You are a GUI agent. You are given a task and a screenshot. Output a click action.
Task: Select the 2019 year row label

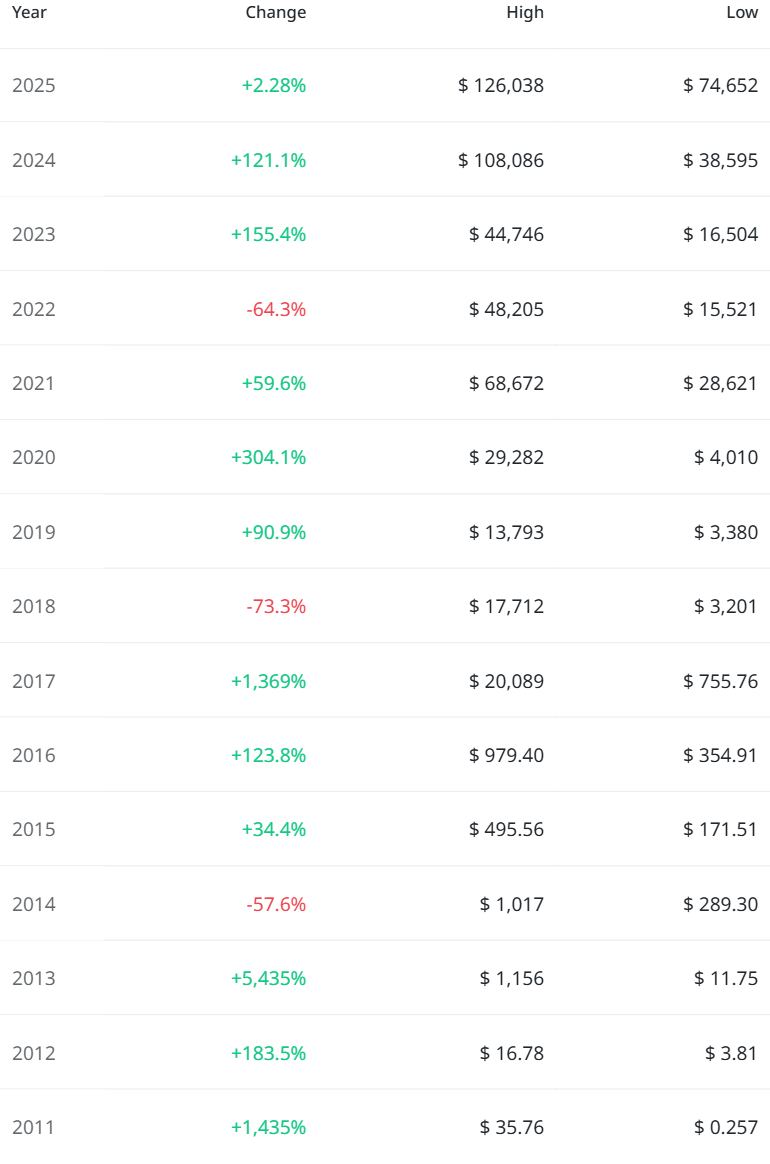pyautogui.click(x=34, y=533)
